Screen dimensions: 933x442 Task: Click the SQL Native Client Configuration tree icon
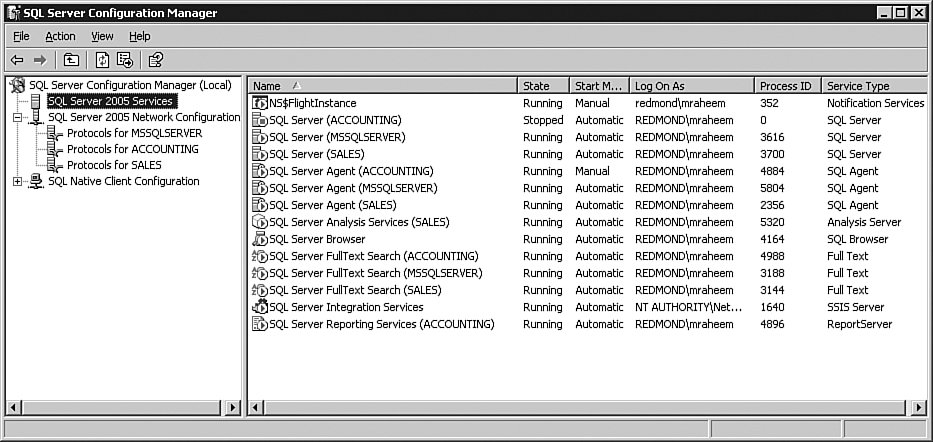tap(36, 181)
